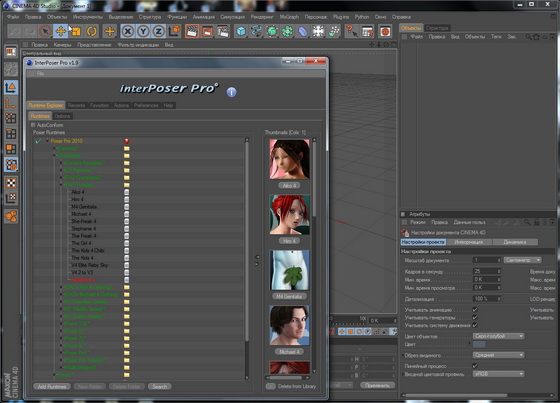Select The Kids 4 Chibi tree item
Screen dimensions: 560x403
[x=88, y=250]
